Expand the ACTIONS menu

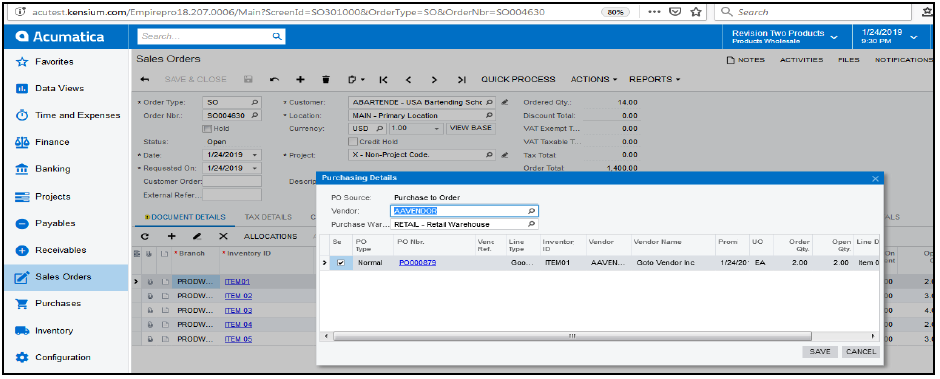pos(593,79)
